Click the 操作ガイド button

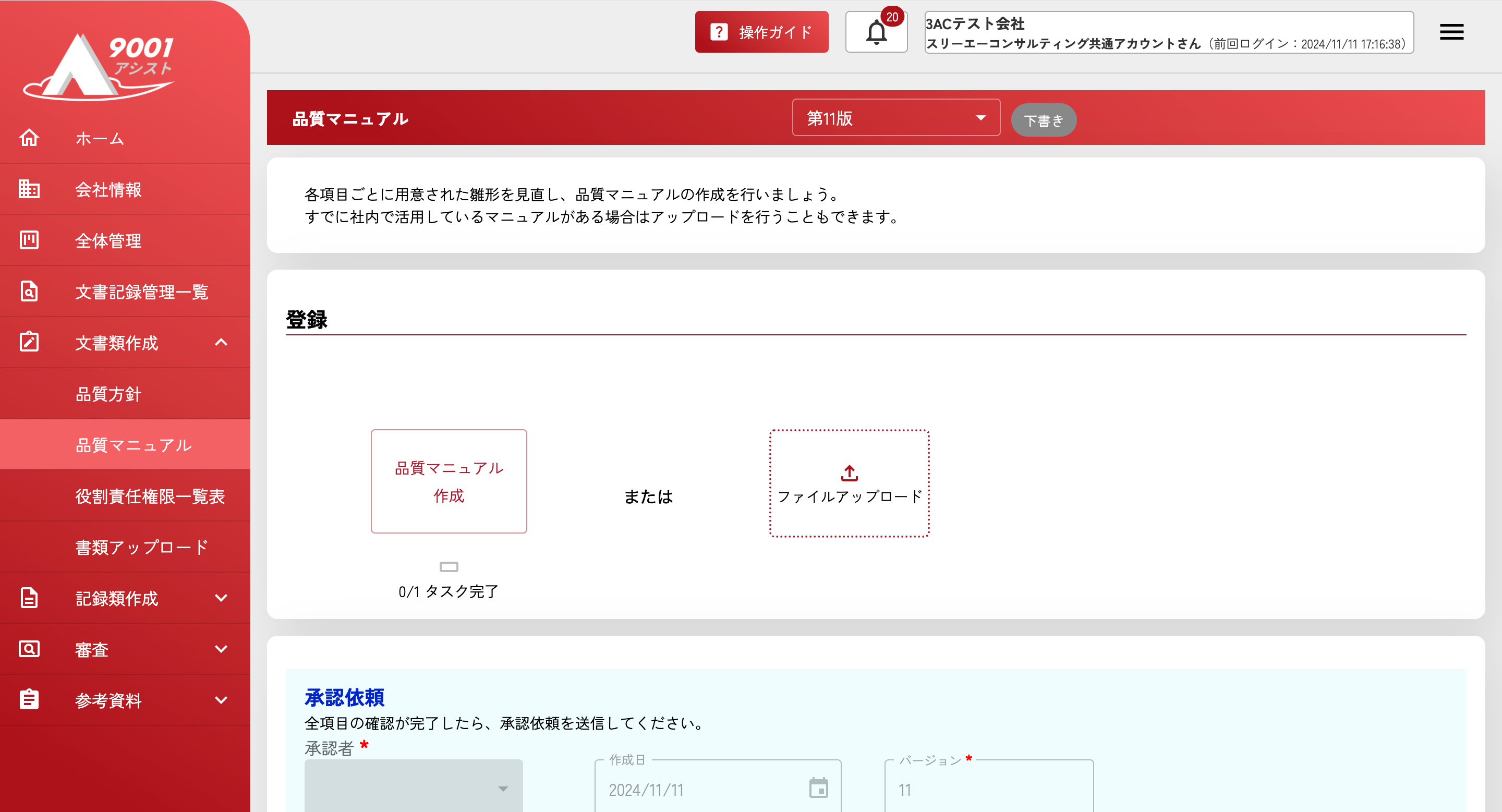click(x=761, y=32)
